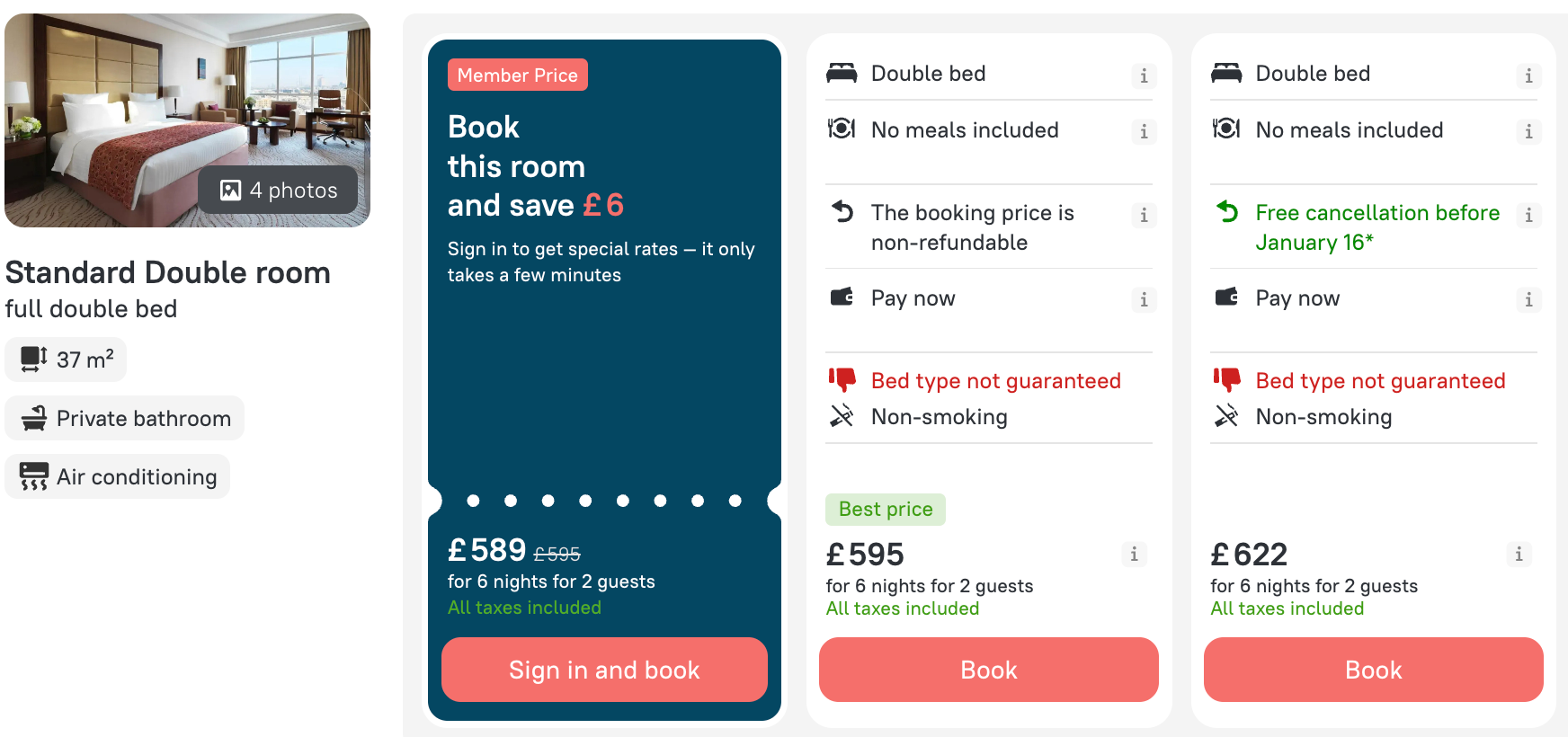Show info for £622 Double bed

point(1528,75)
